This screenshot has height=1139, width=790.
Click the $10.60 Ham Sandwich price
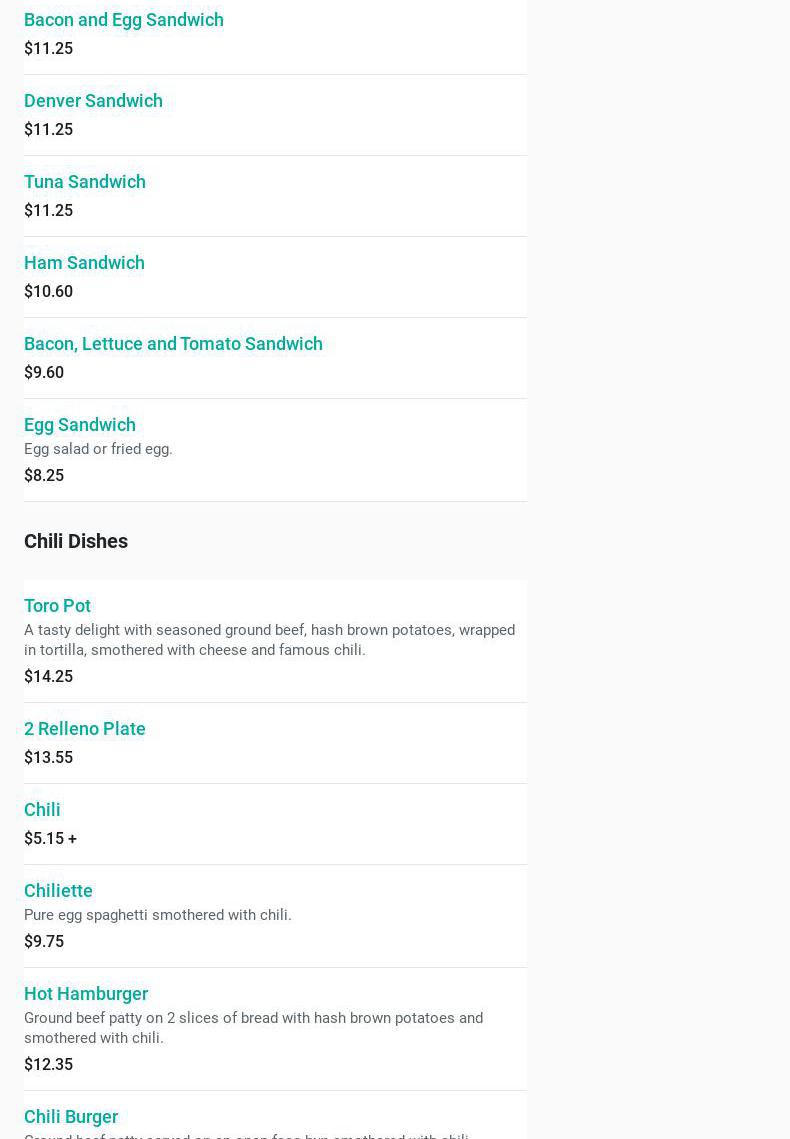(48, 292)
